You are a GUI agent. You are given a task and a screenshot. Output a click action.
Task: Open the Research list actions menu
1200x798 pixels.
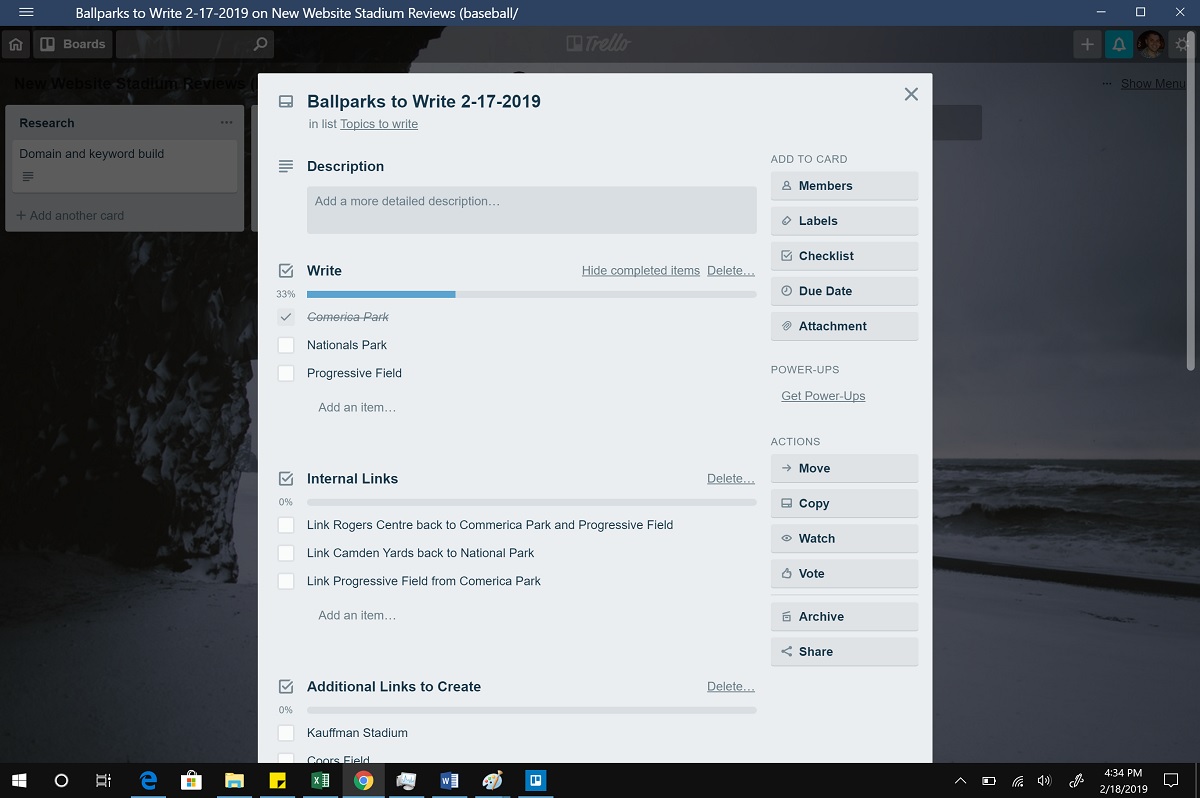point(226,123)
